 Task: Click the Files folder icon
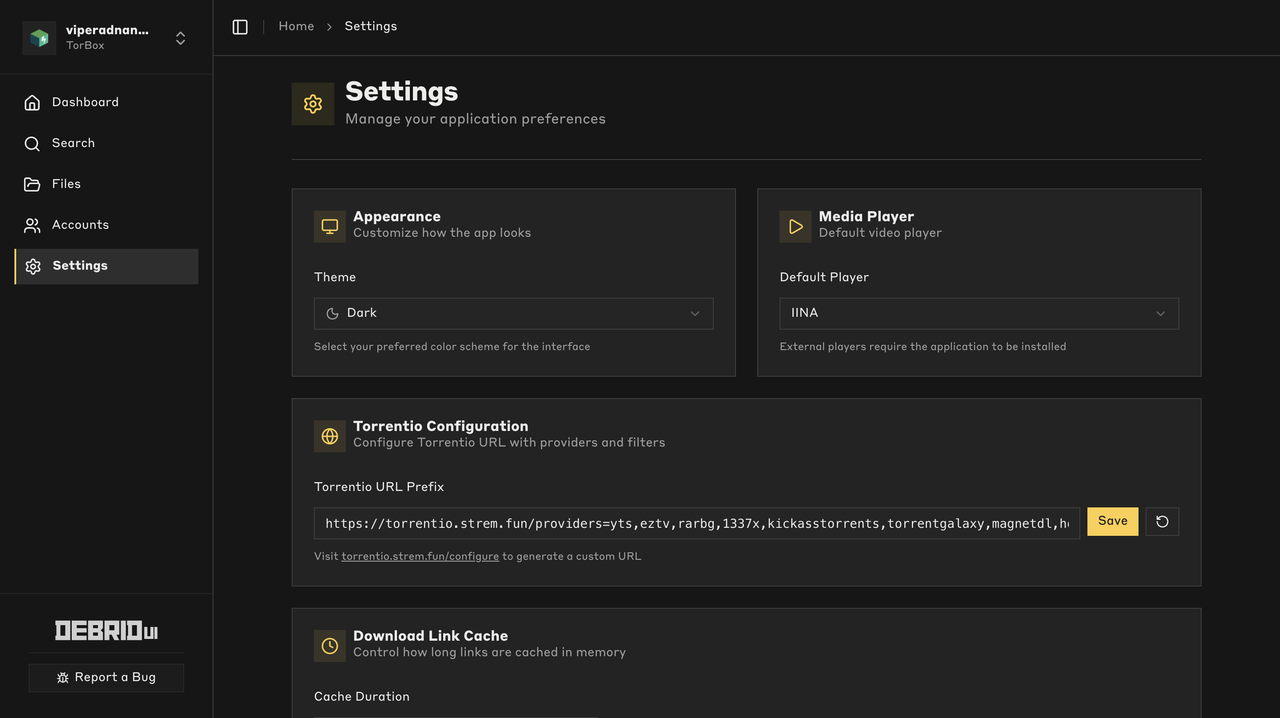[33, 184]
